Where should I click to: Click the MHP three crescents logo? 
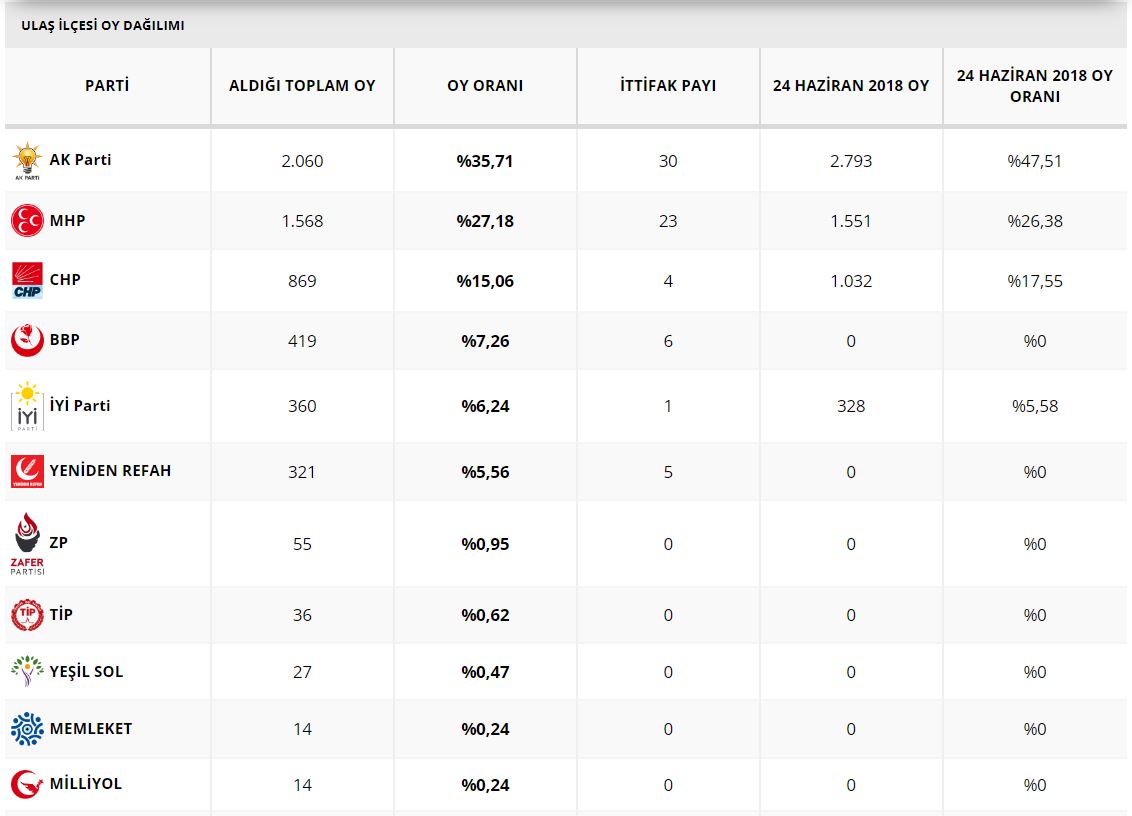click(27, 221)
